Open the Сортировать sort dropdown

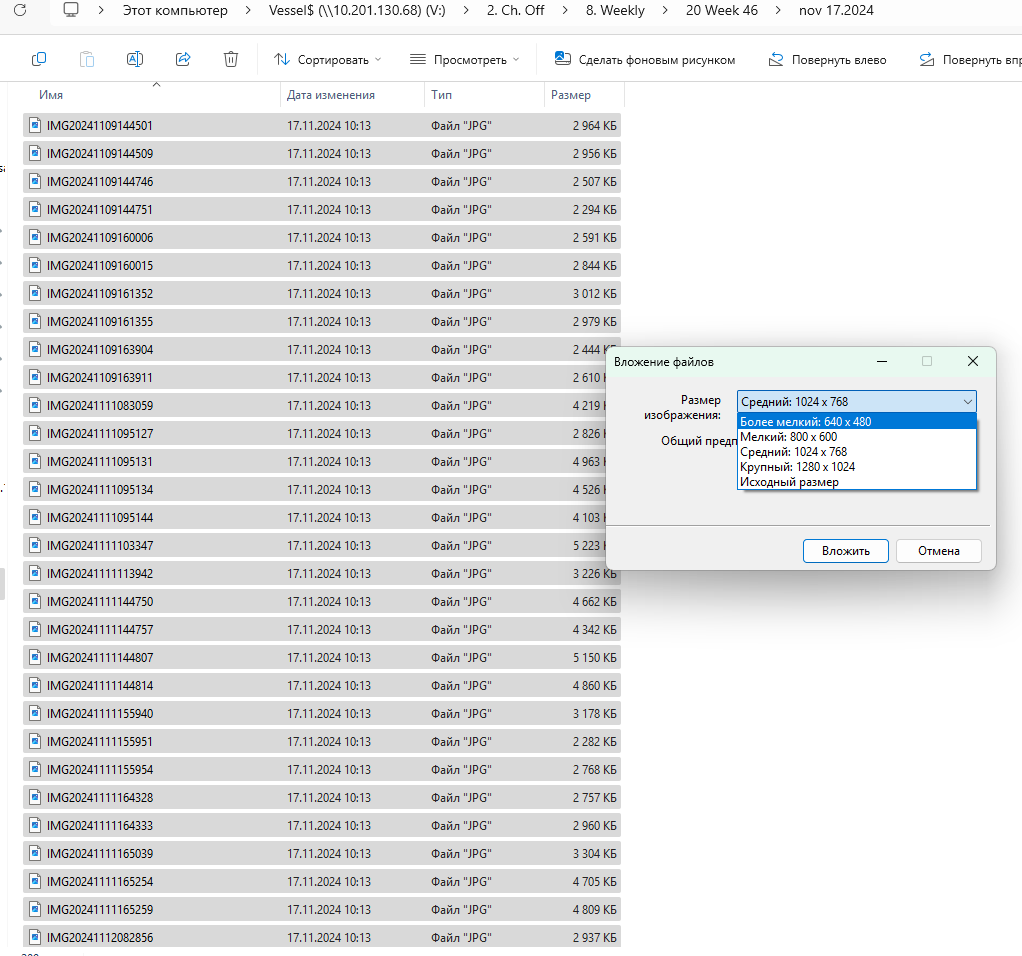(x=327, y=59)
